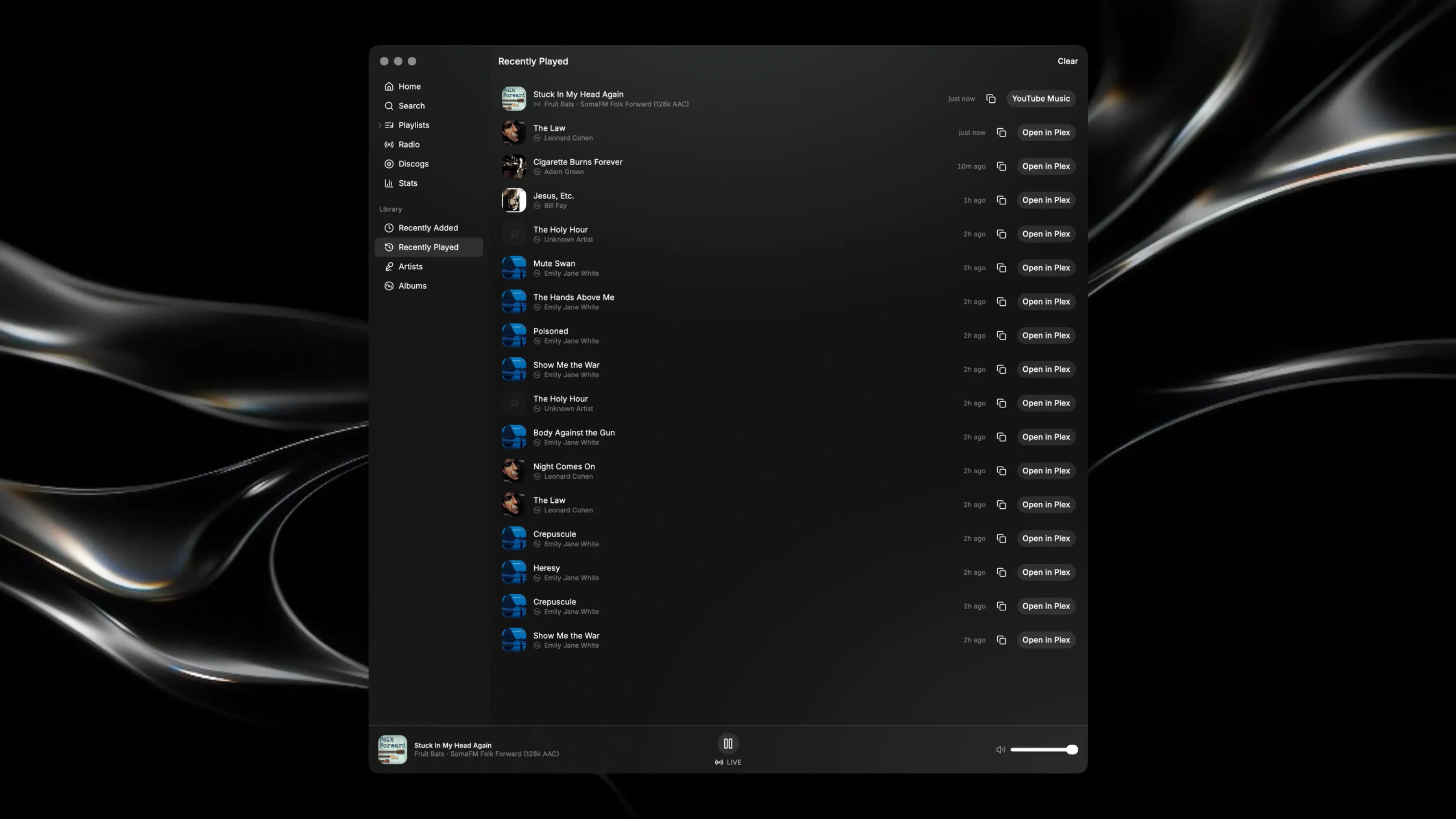Click the Jesus, Etc. album art

tap(514, 200)
